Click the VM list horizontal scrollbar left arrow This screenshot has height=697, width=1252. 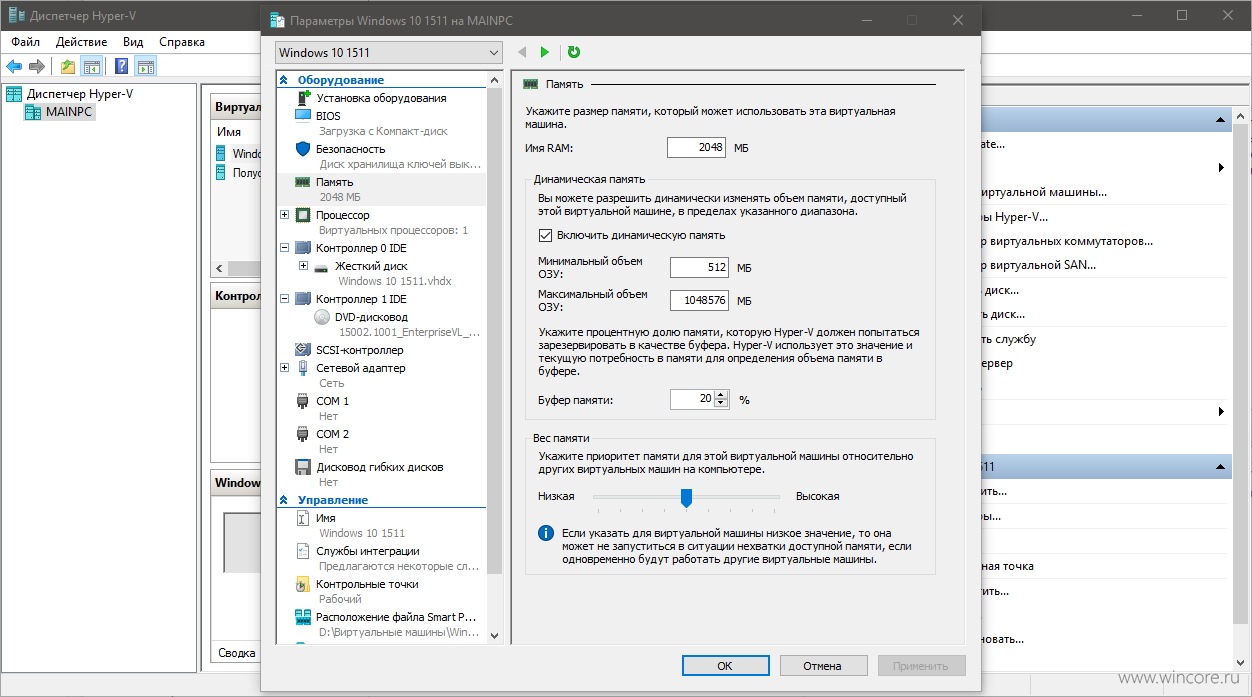(221, 269)
